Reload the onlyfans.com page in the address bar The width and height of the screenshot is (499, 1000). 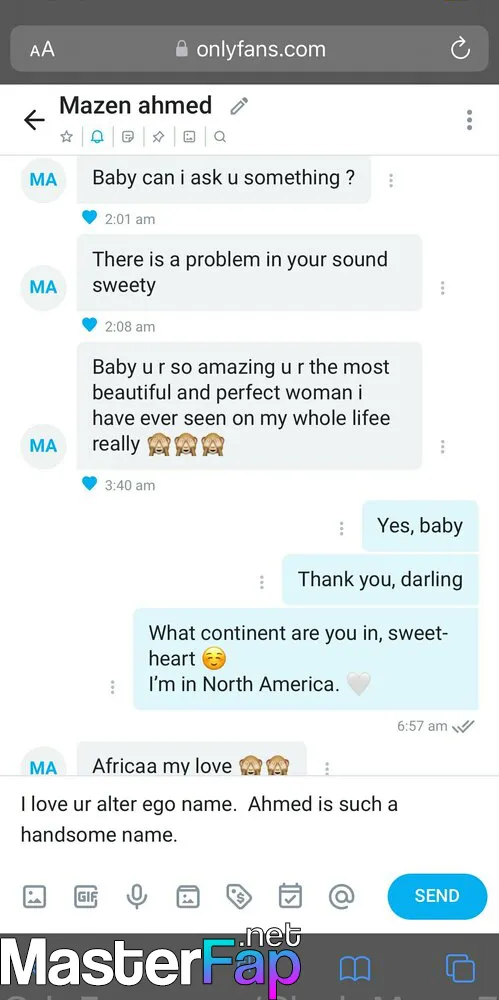pos(460,49)
